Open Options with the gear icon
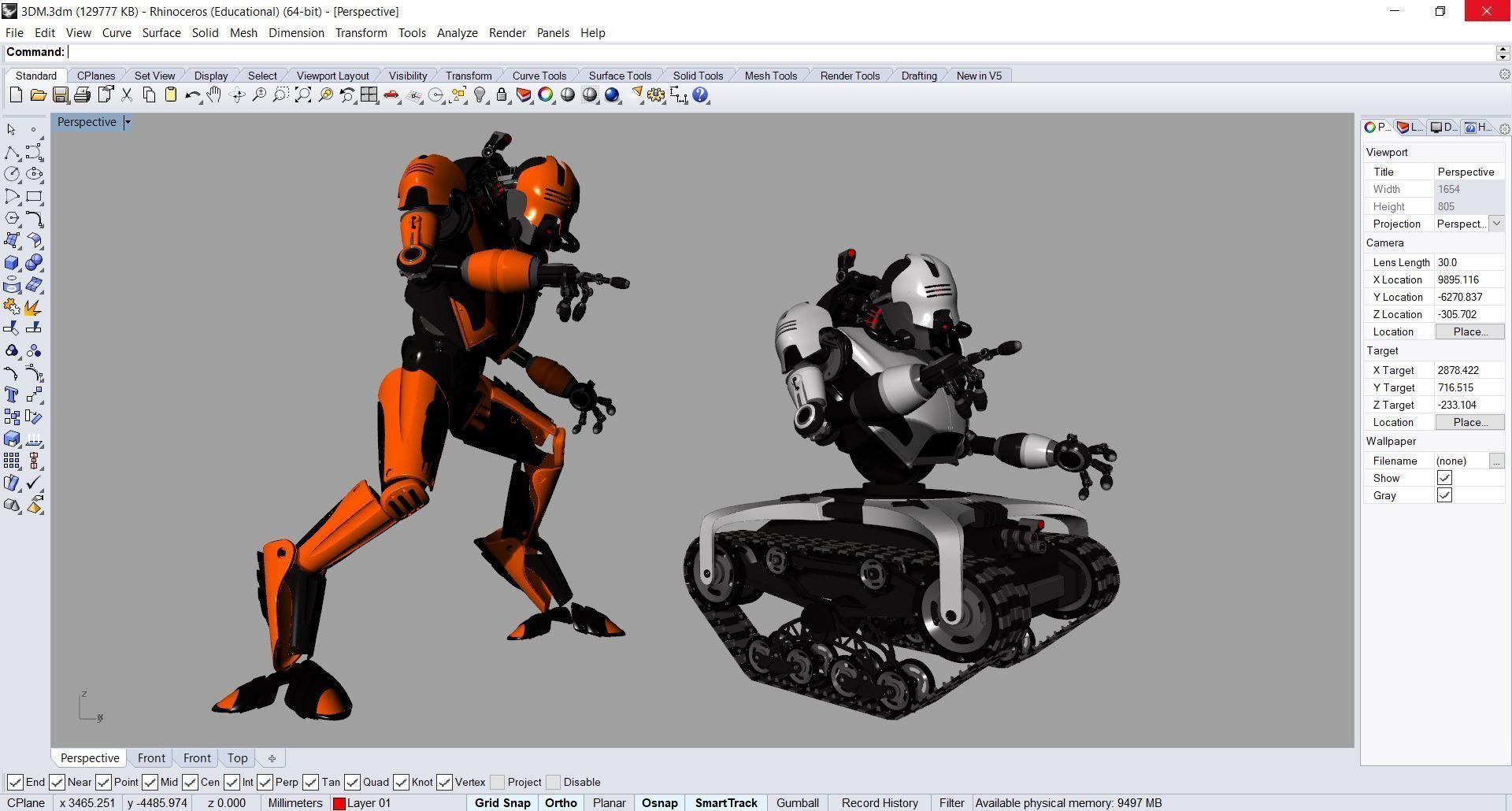This screenshot has height=811, width=1512. pyautogui.click(x=656, y=95)
